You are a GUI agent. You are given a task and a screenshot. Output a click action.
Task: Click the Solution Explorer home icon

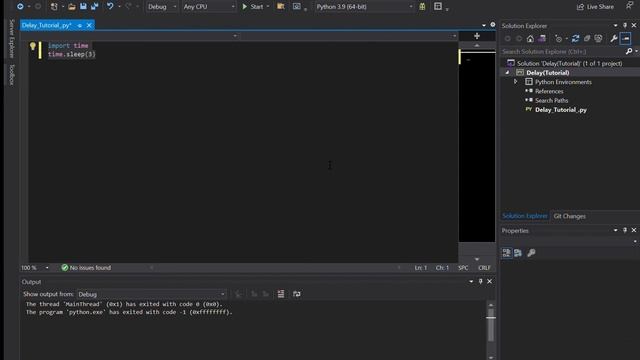(530, 39)
